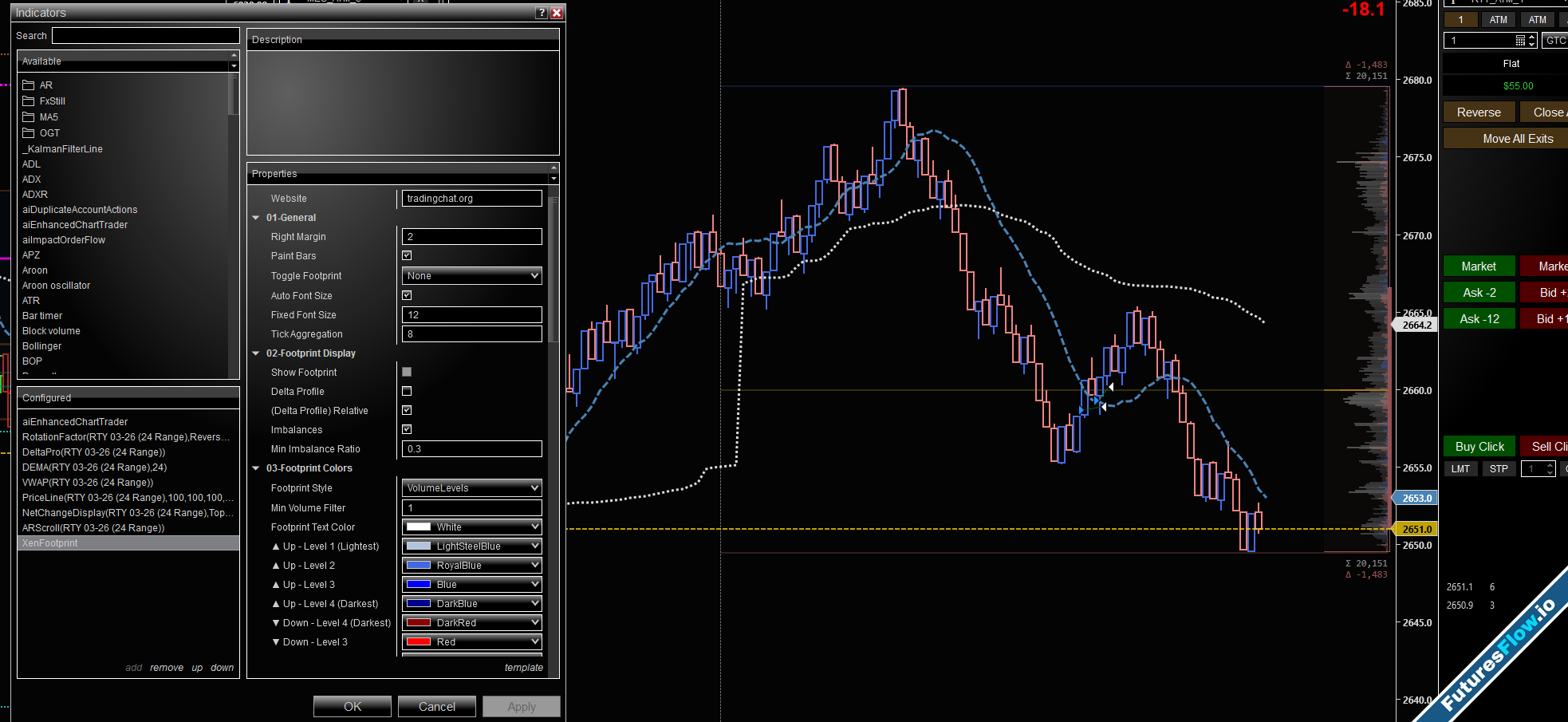Open the FxStill folder
Image resolution: width=1568 pixels, height=722 pixels.
click(30, 101)
